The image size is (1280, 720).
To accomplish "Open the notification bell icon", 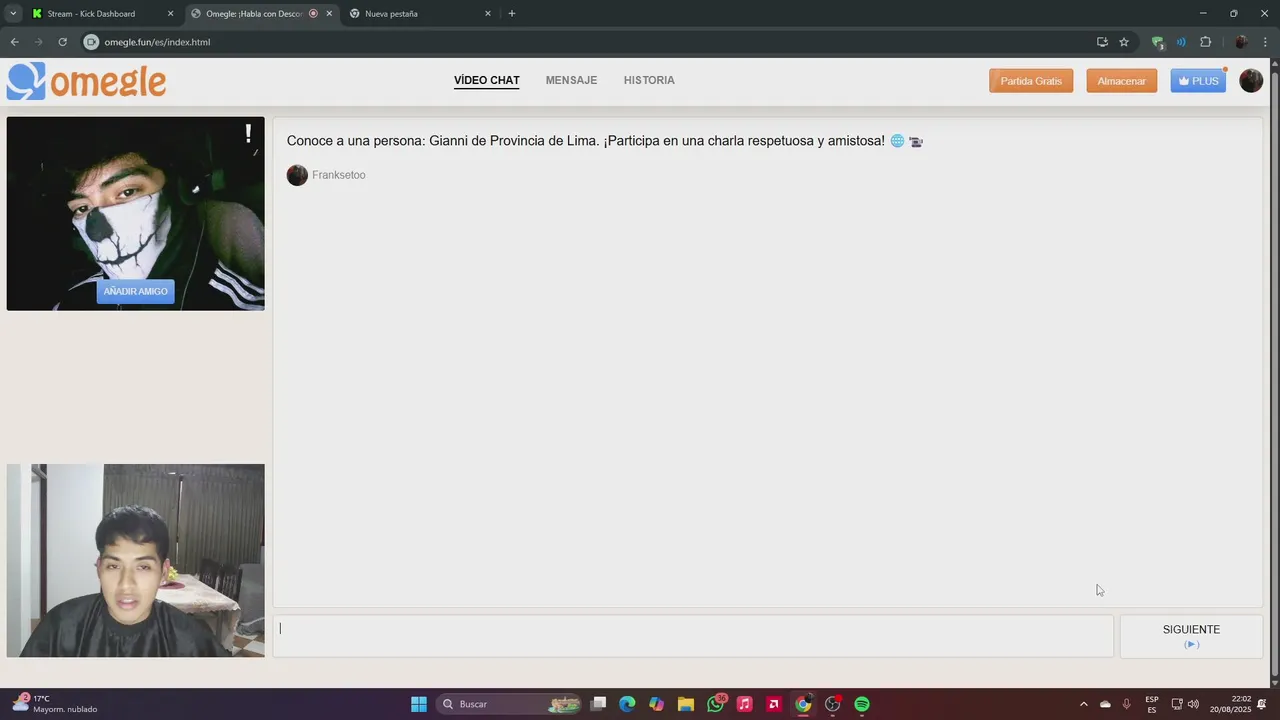I will click(x=1262, y=704).
